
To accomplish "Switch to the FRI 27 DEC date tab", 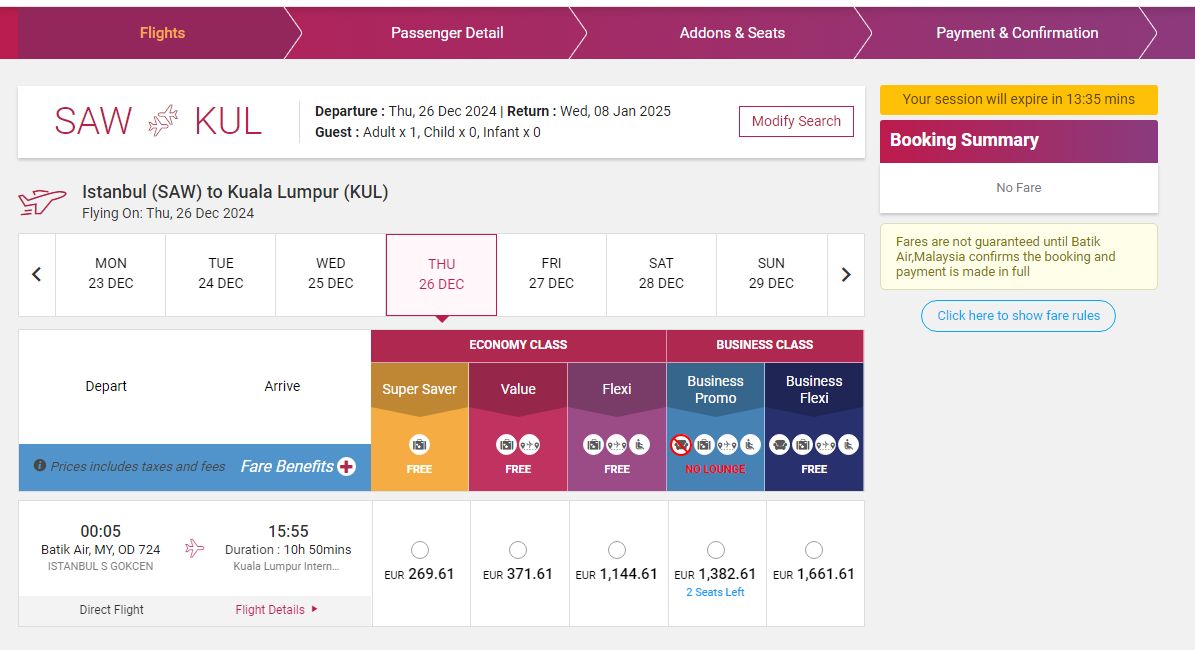I will tap(551, 273).
